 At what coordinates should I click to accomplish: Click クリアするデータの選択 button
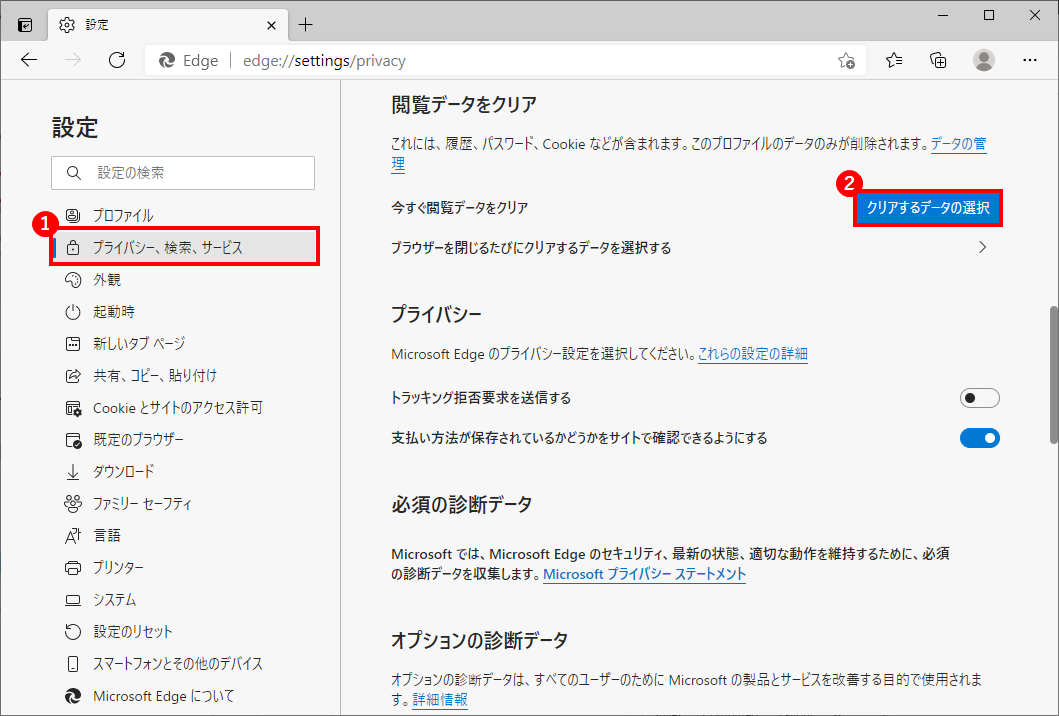[928, 208]
